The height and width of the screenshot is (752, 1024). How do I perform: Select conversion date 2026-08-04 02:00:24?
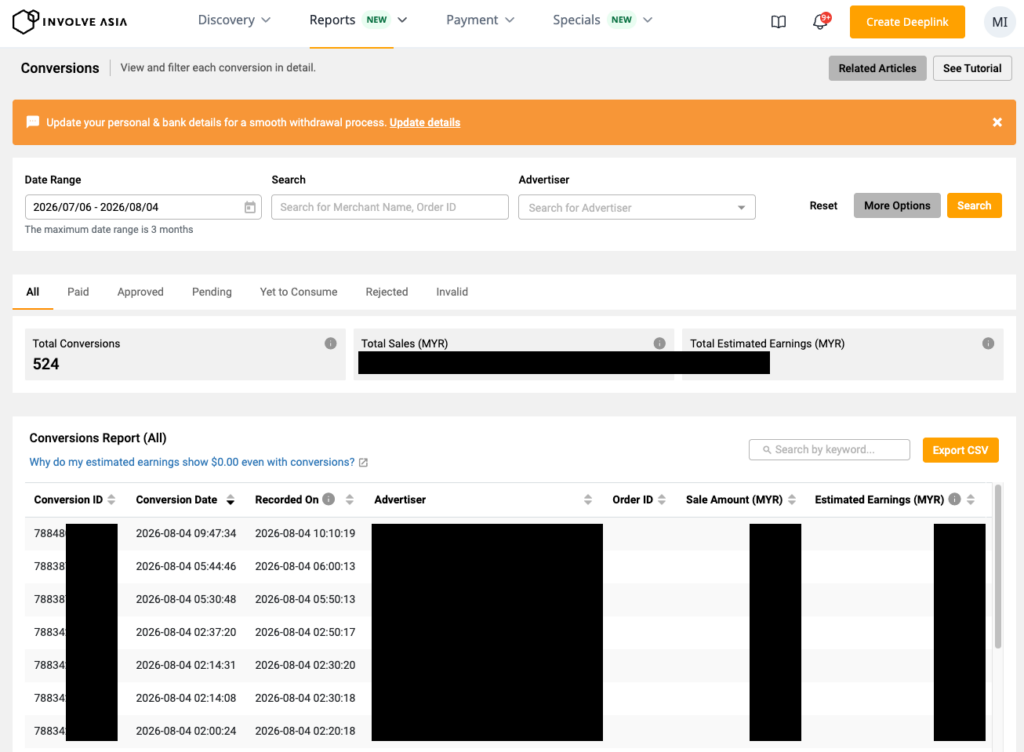186,731
